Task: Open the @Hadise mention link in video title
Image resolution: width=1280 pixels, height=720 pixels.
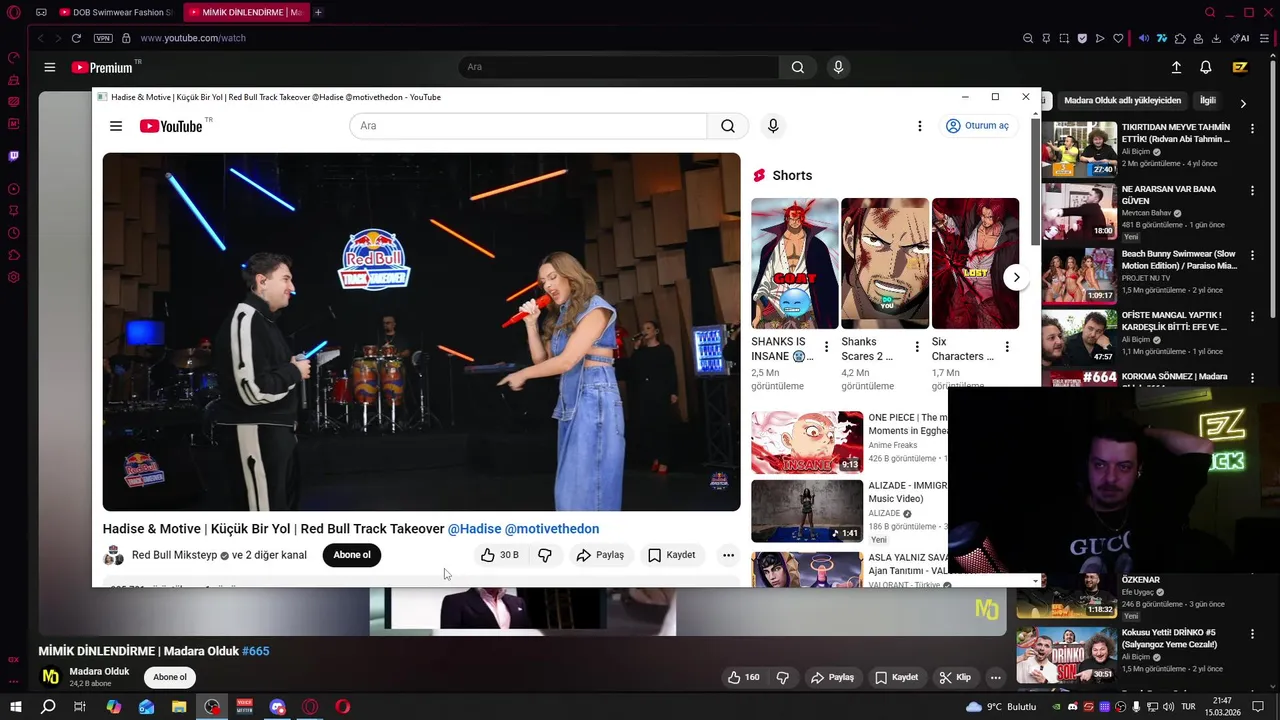Action: click(x=474, y=529)
